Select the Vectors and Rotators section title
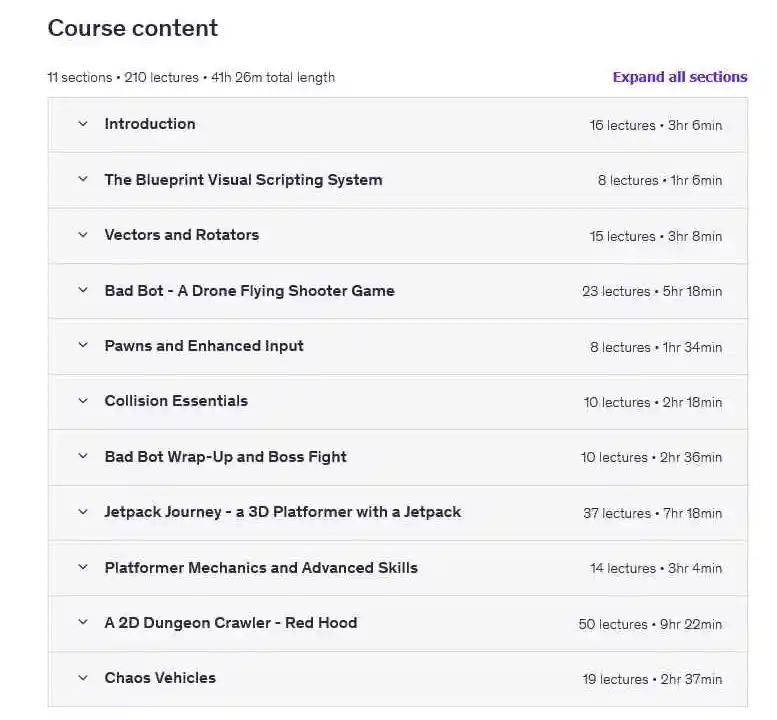Viewport: 777px width, 720px height. point(181,235)
